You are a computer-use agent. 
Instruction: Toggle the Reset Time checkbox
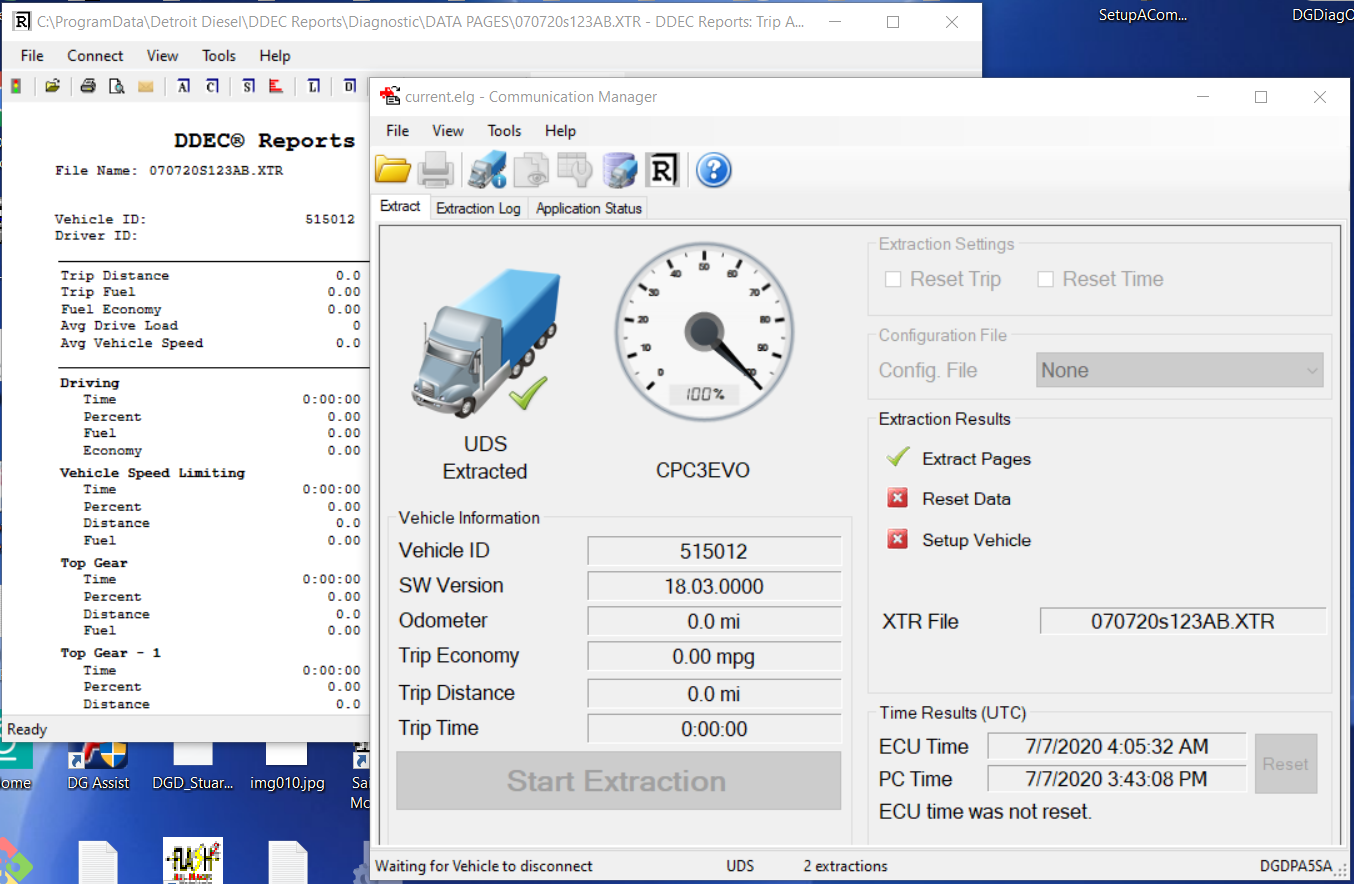pyautogui.click(x=1045, y=280)
